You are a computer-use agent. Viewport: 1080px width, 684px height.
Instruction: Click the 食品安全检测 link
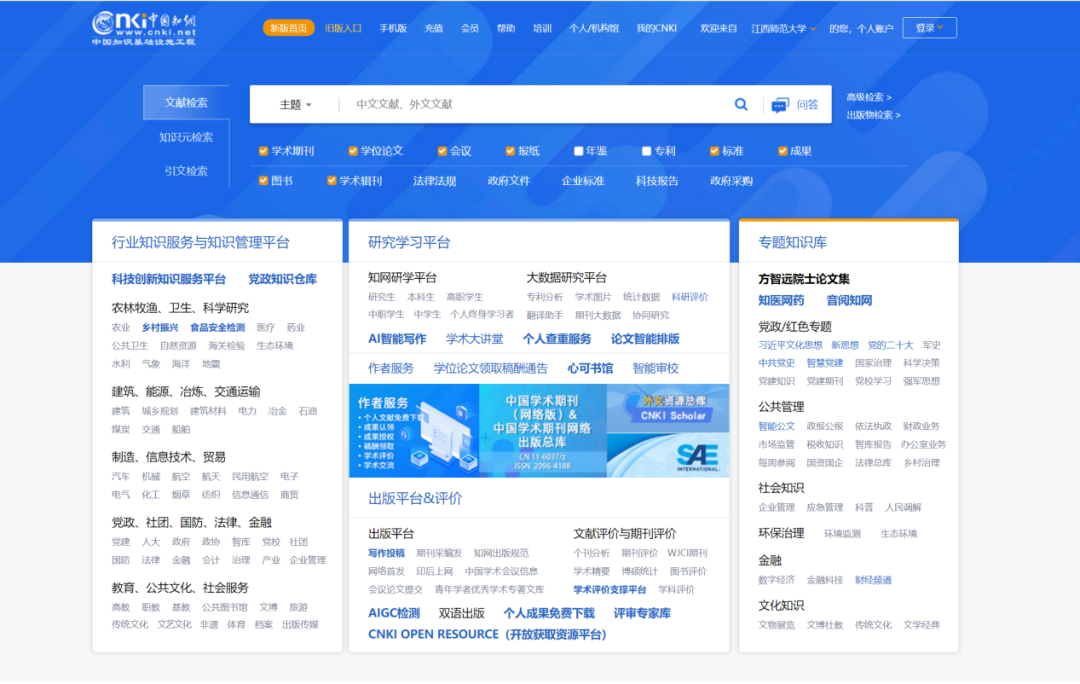pos(218,328)
